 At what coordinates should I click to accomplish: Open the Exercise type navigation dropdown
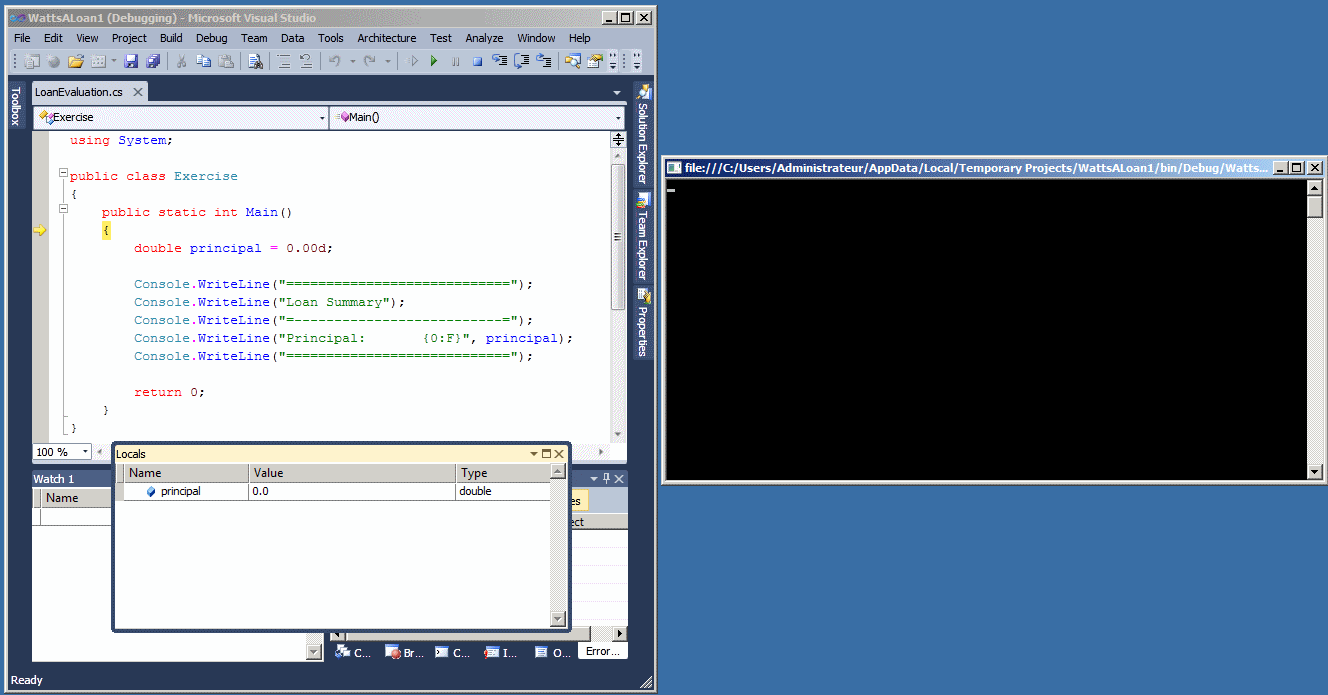pyautogui.click(x=322, y=117)
